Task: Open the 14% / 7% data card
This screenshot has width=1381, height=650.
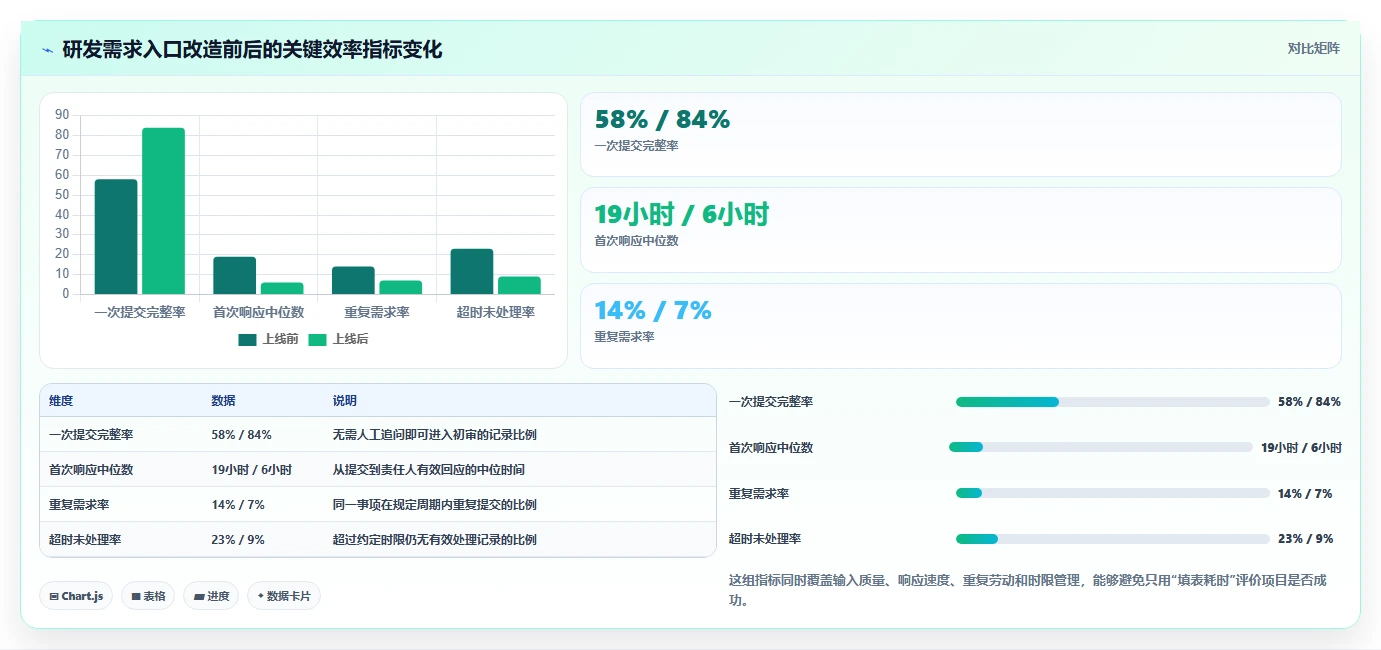Action: (961, 326)
